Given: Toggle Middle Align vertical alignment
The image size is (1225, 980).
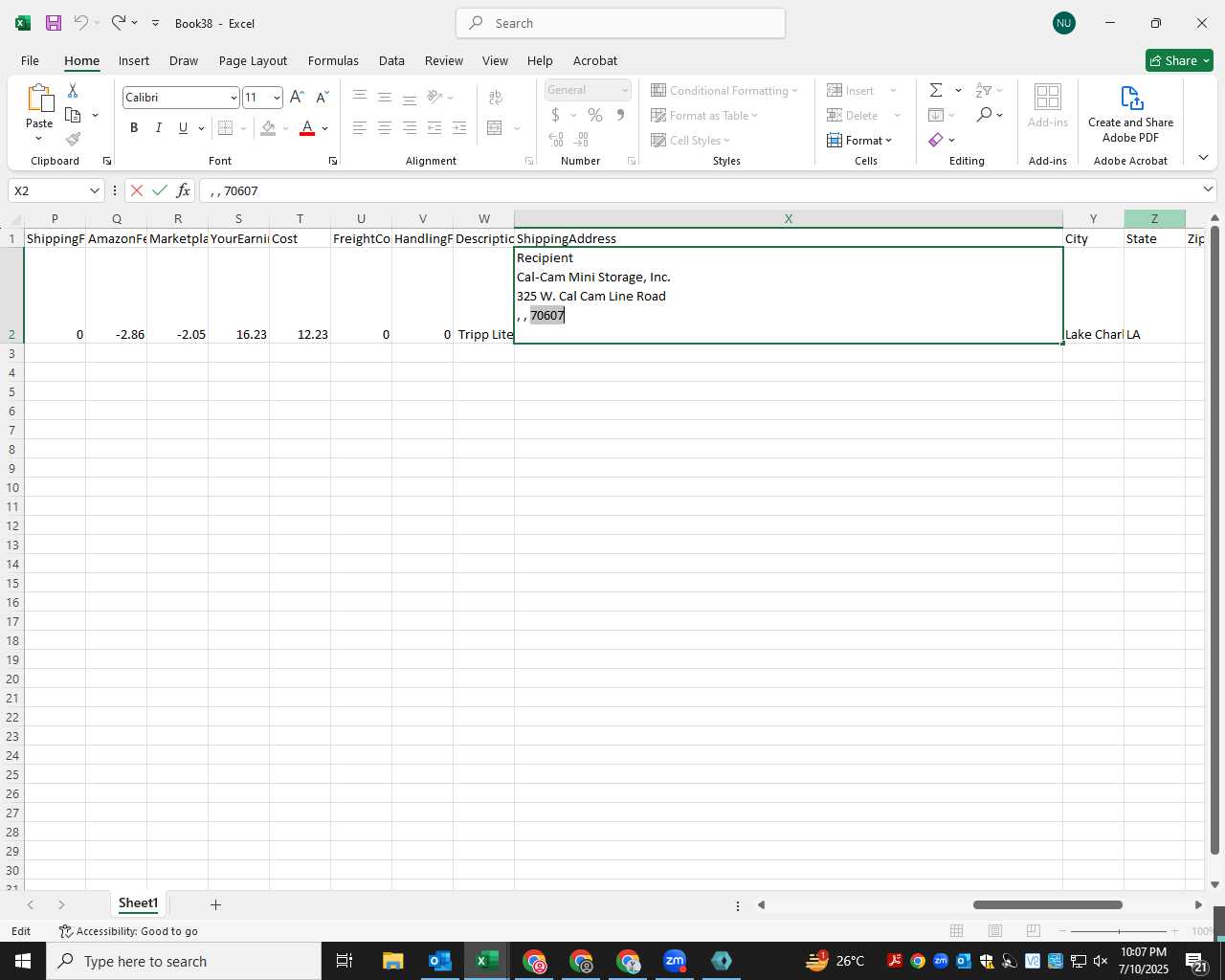Looking at the screenshot, I should [384, 97].
